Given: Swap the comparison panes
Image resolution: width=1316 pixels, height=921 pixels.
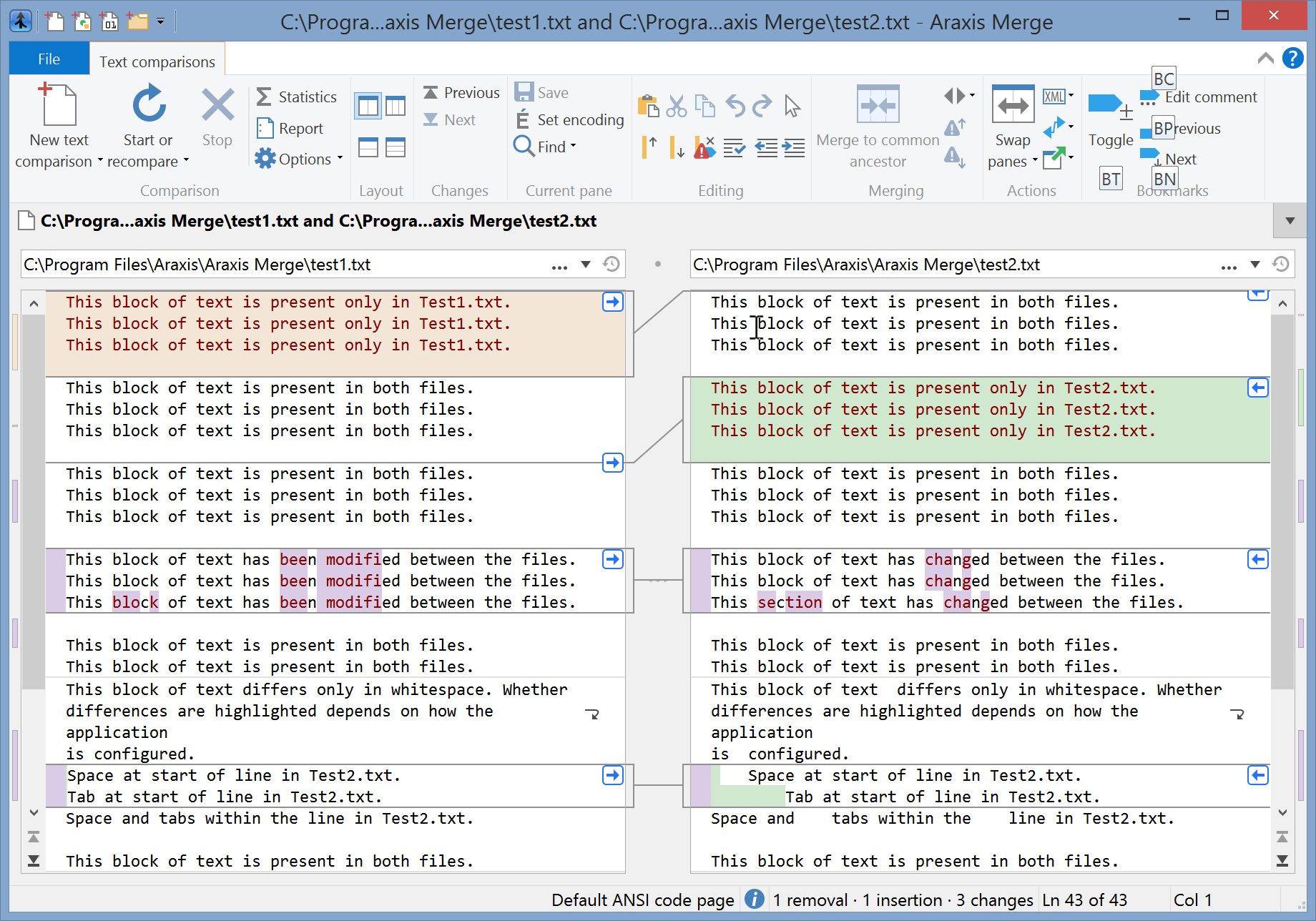Looking at the screenshot, I should [x=1012, y=122].
